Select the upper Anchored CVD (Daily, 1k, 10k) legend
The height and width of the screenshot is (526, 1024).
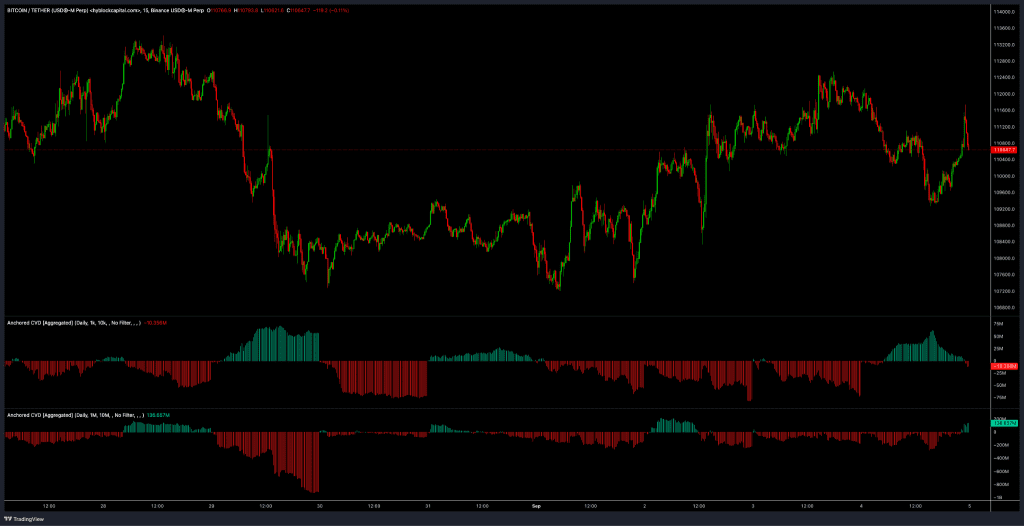tap(72, 323)
